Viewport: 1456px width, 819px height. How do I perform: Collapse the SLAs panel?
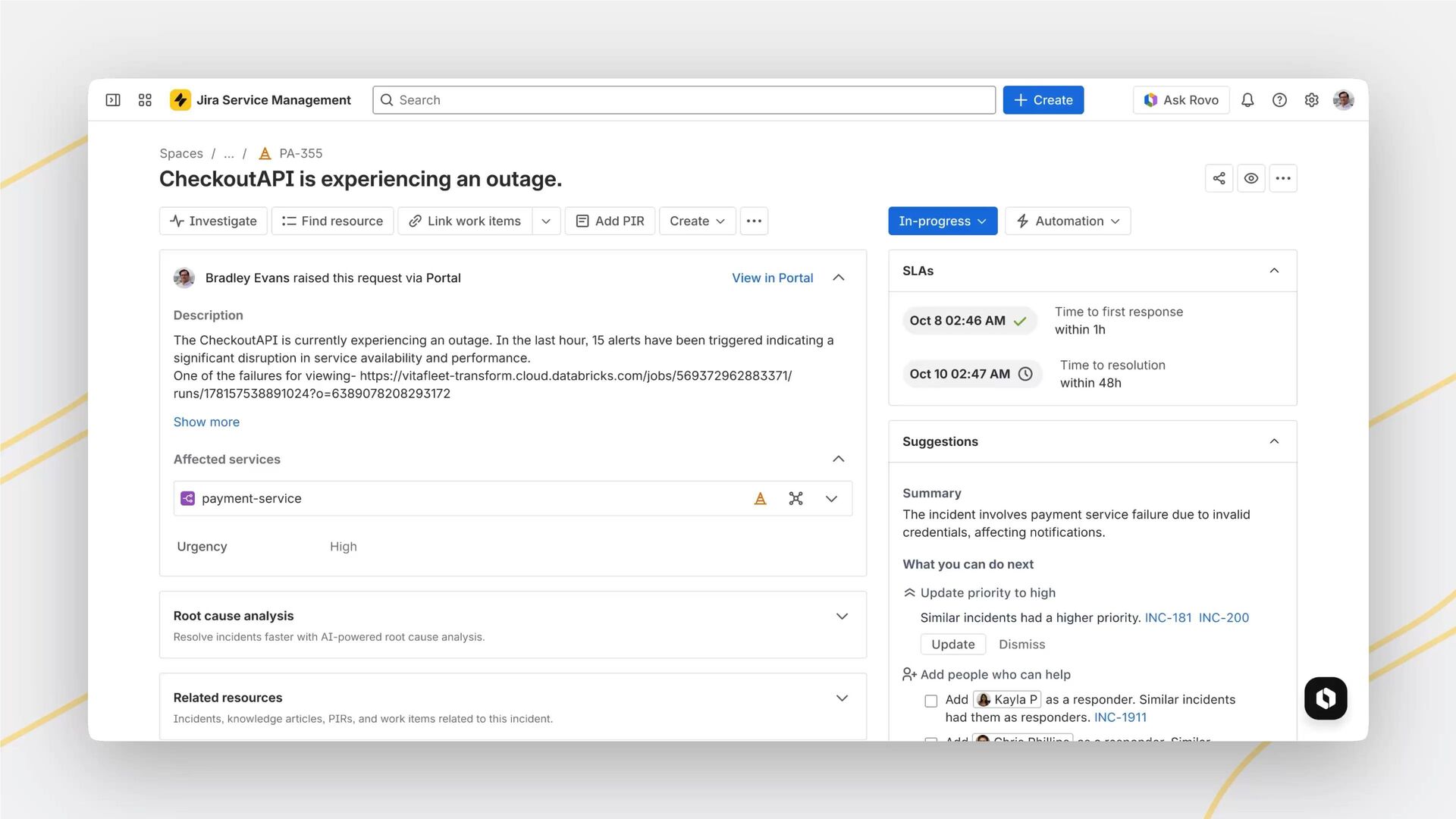pos(1274,271)
